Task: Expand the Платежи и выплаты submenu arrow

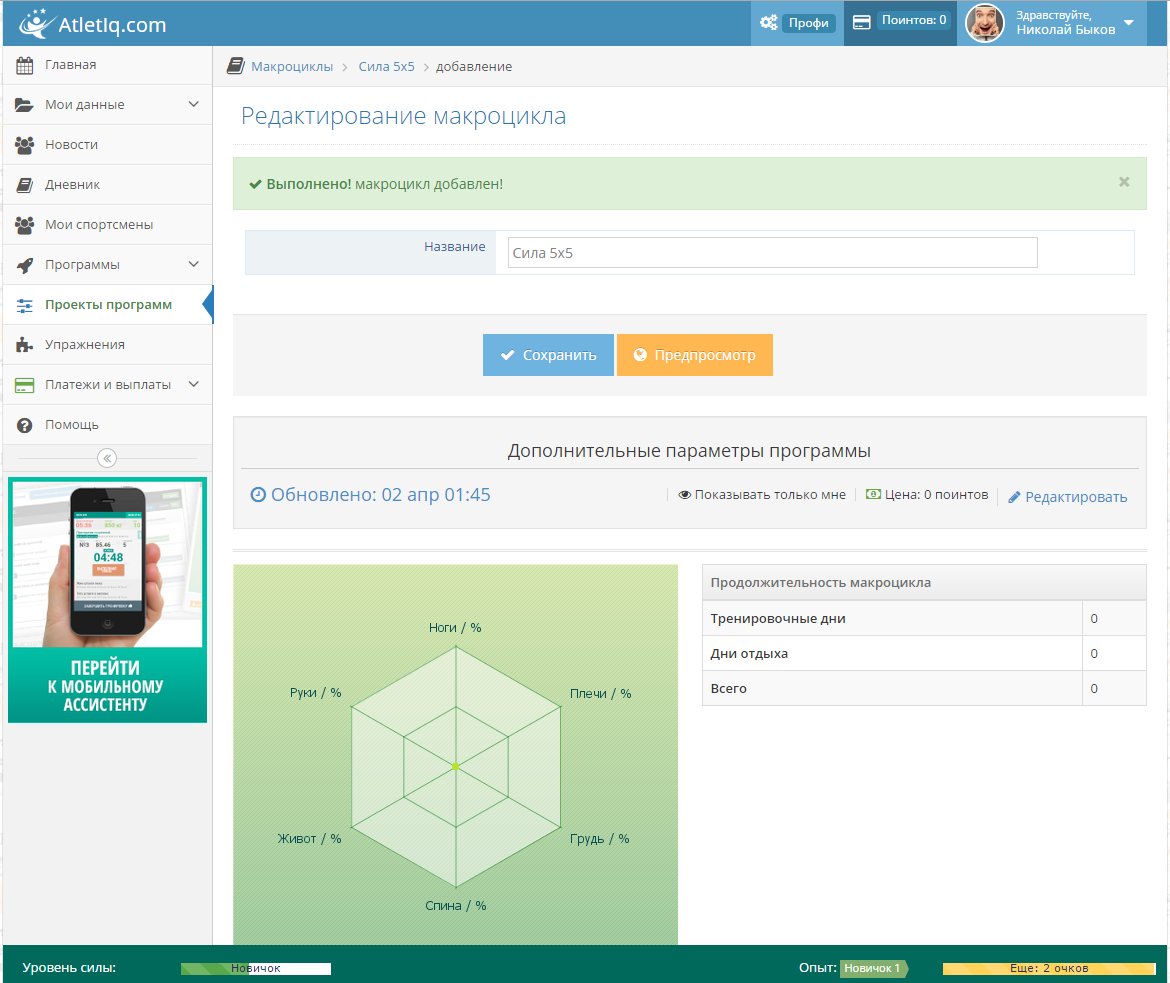Action: 194,384
